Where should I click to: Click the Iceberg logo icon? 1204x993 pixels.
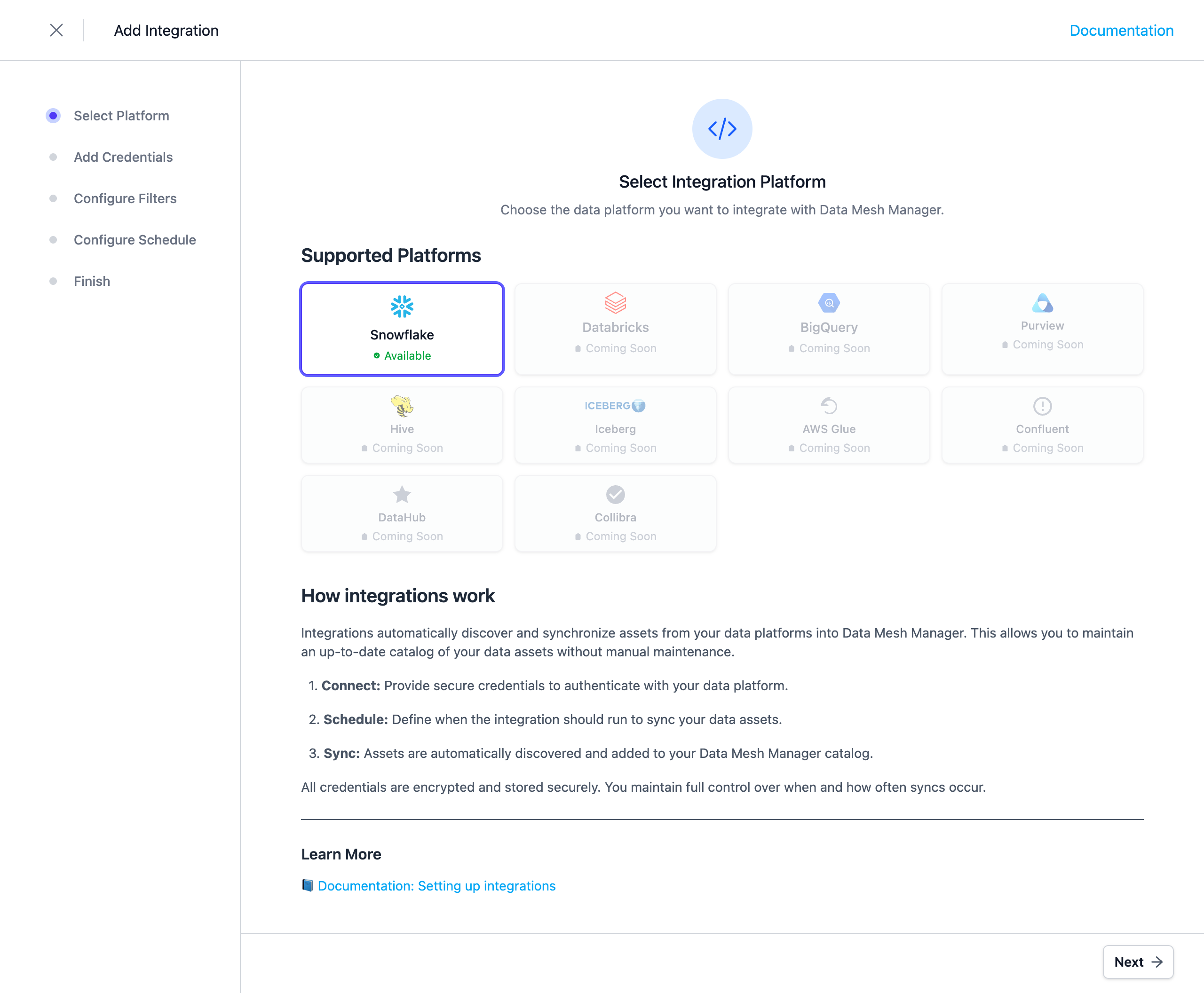[615, 406]
